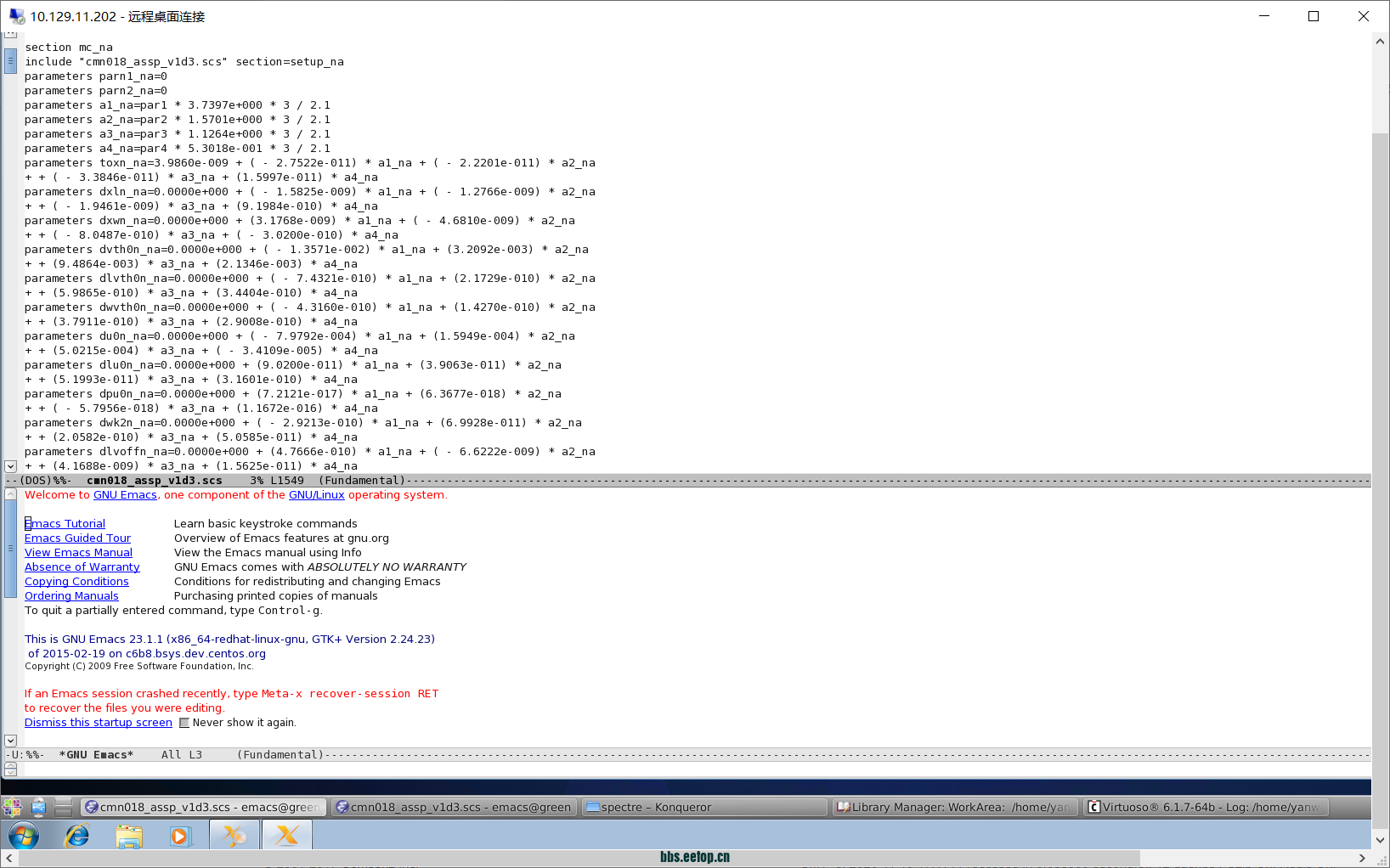The width and height of the screenshot is (1390, 868).
Task: Launch Internet Explorer from the taskbar
Action: (77, 836)
